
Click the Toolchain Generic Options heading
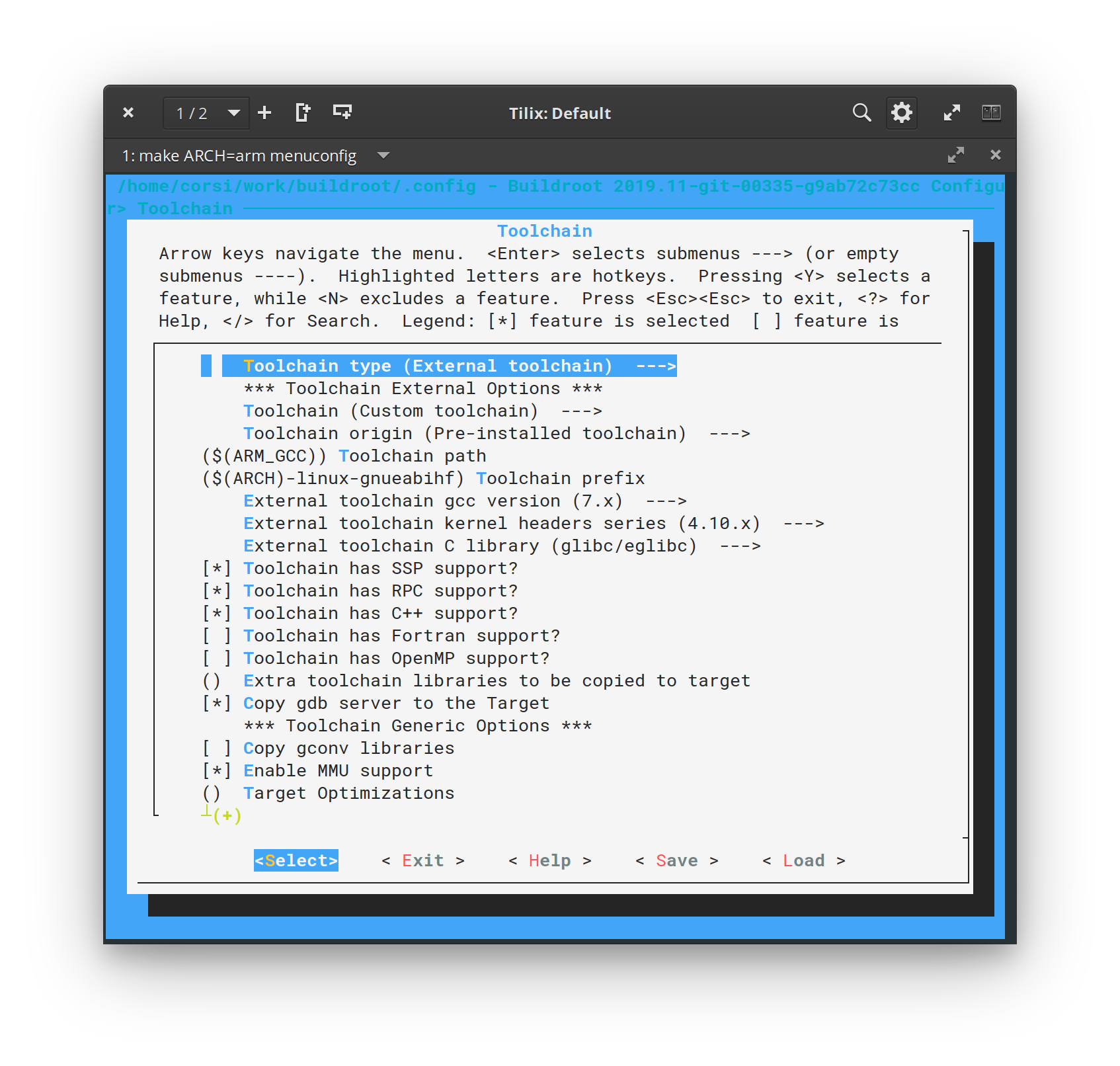[418, 725]
